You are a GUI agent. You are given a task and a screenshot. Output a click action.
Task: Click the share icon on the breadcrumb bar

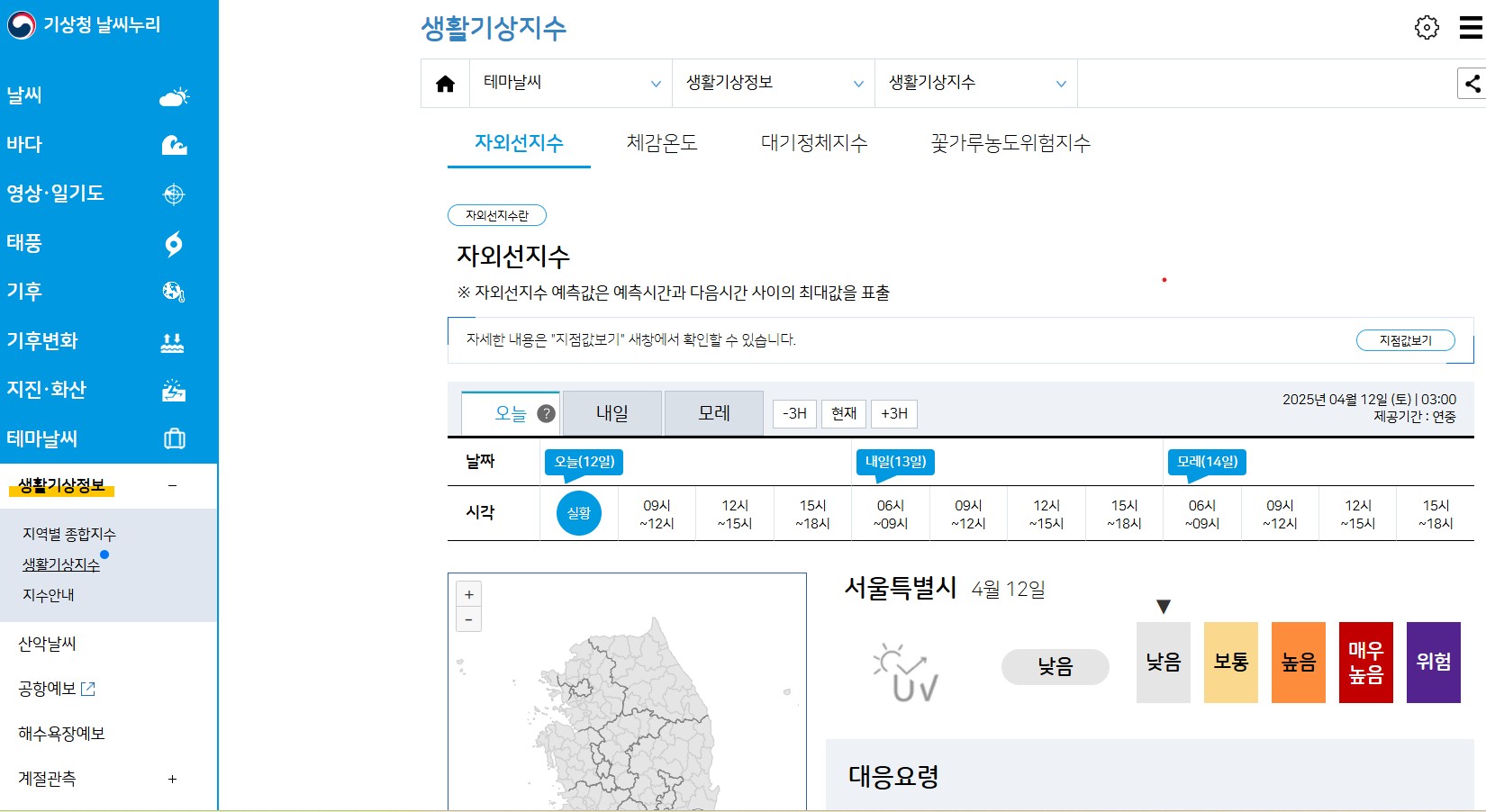1471,83
